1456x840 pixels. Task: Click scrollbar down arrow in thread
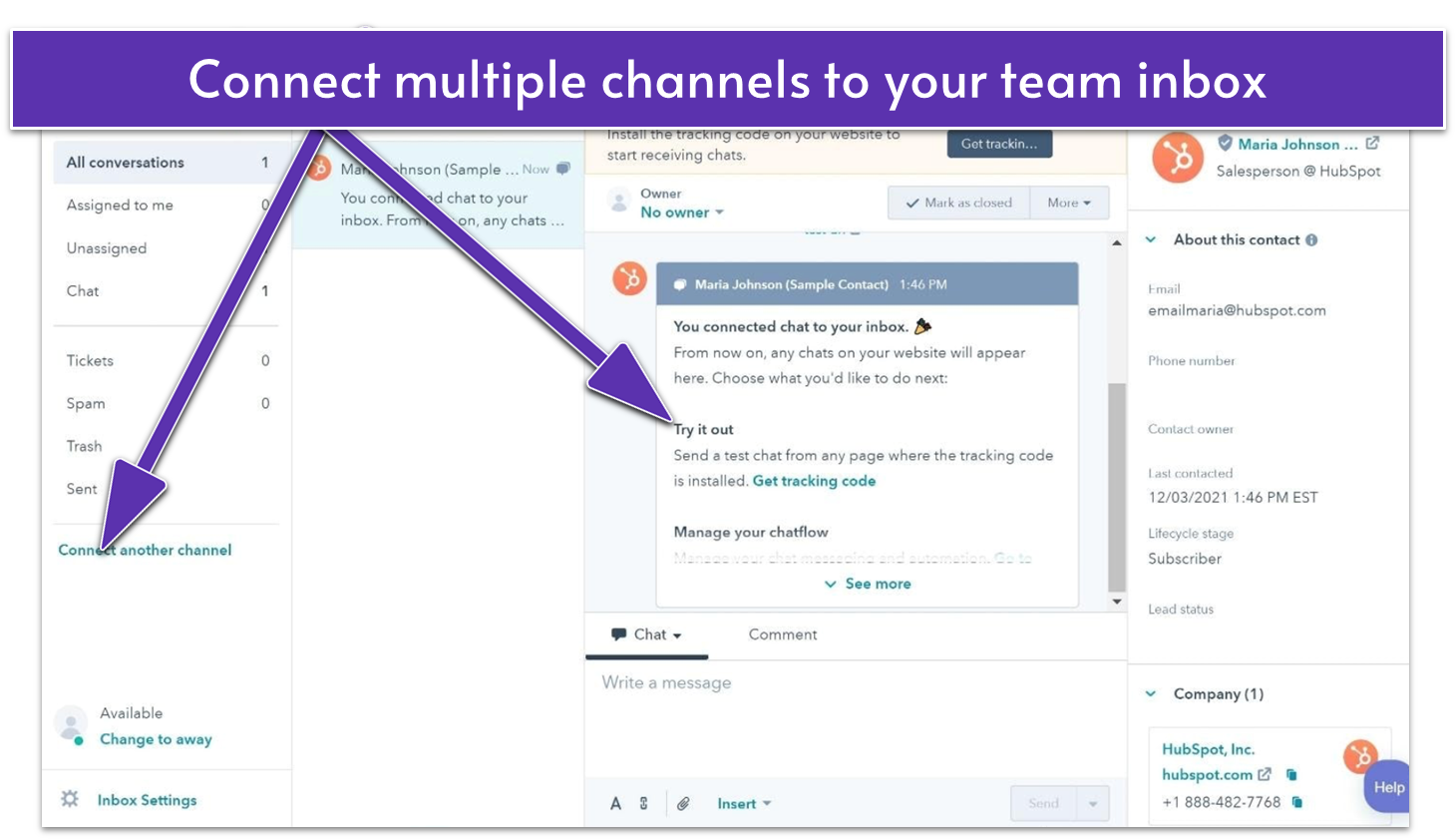(1117, 602)
